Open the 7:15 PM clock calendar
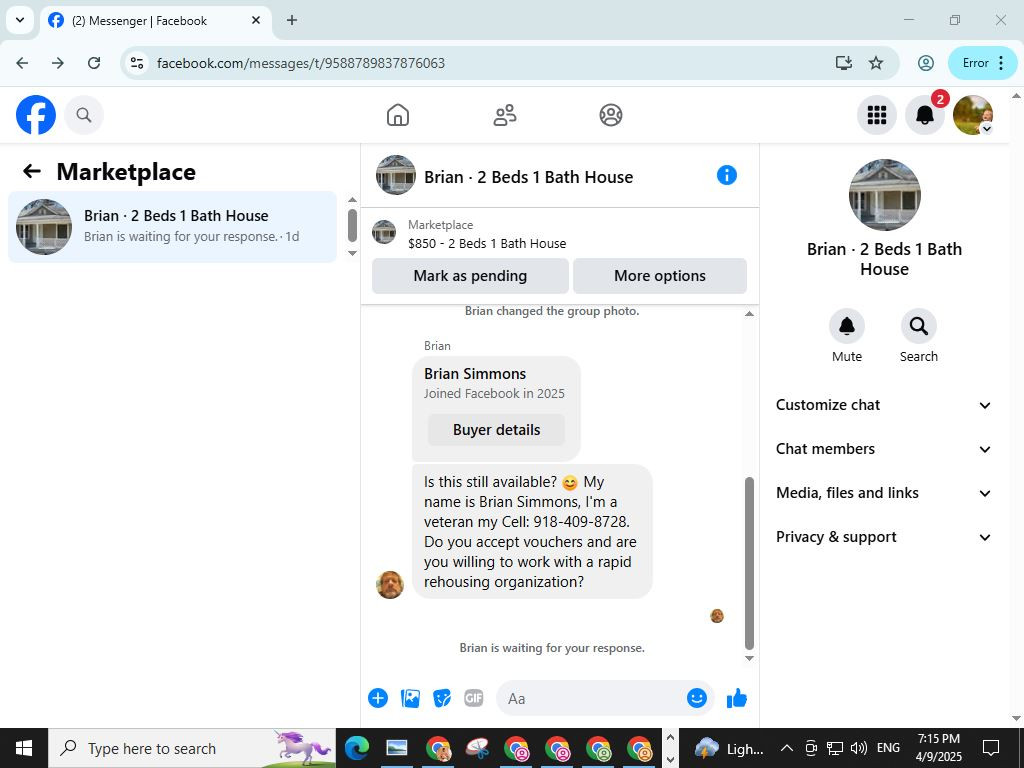The width and height of the screenshot is (1024, 768). click(x=938, y=748)
